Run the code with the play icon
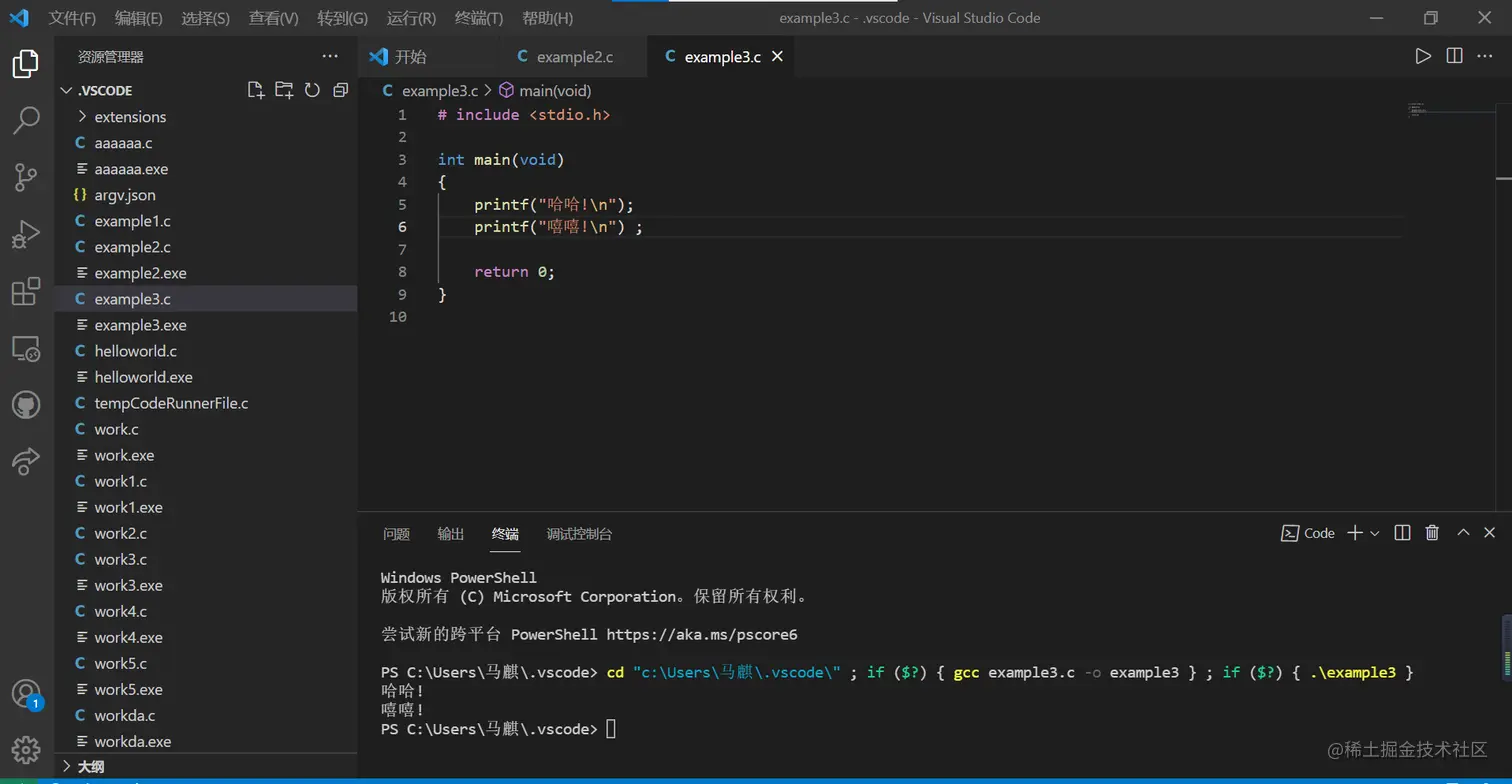This screenshot has height=784, width=1512. [x=1423, y=56]
